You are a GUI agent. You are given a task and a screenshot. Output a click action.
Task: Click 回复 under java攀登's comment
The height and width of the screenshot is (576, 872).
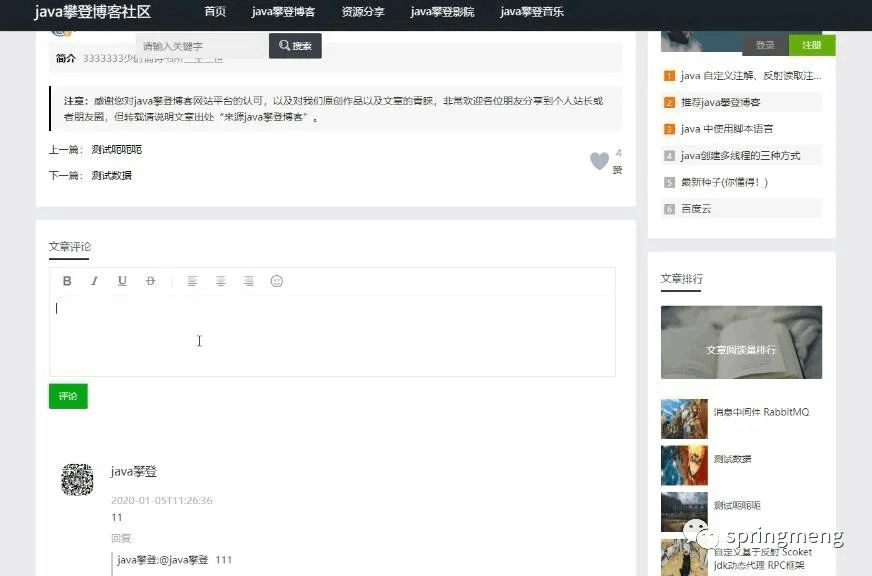(x=121, y=538)
